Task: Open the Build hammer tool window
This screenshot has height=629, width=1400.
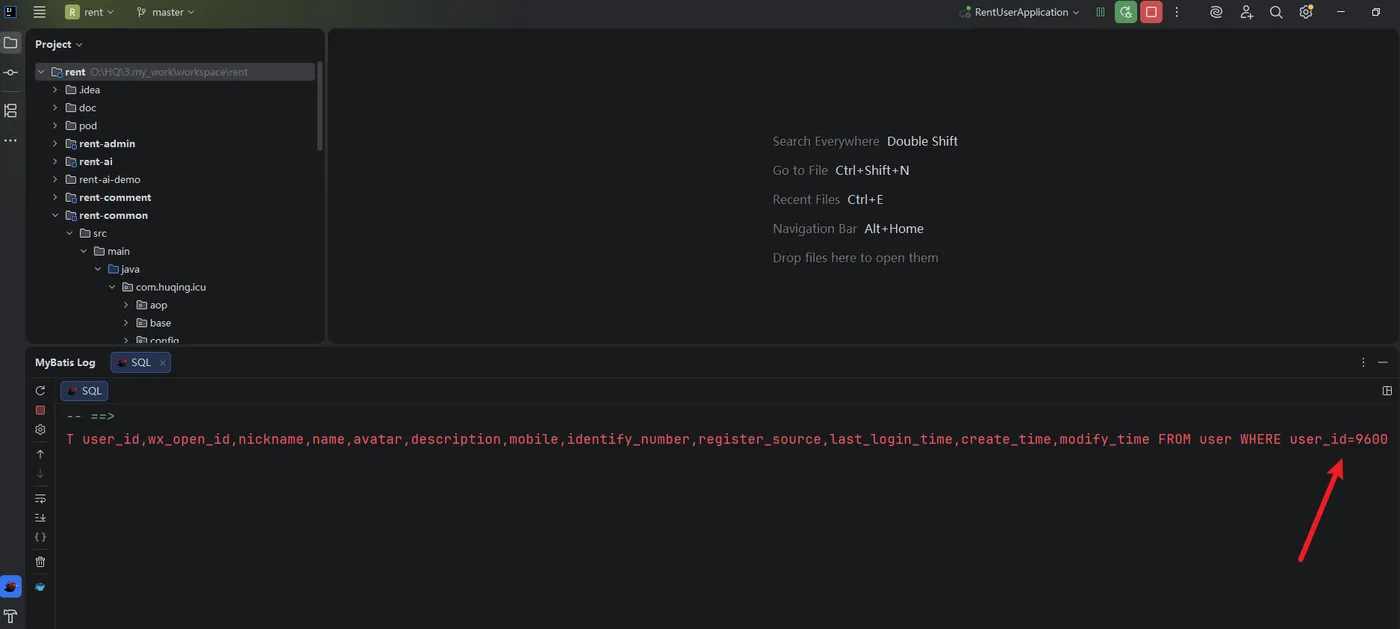Action: (x=11, y=615)
